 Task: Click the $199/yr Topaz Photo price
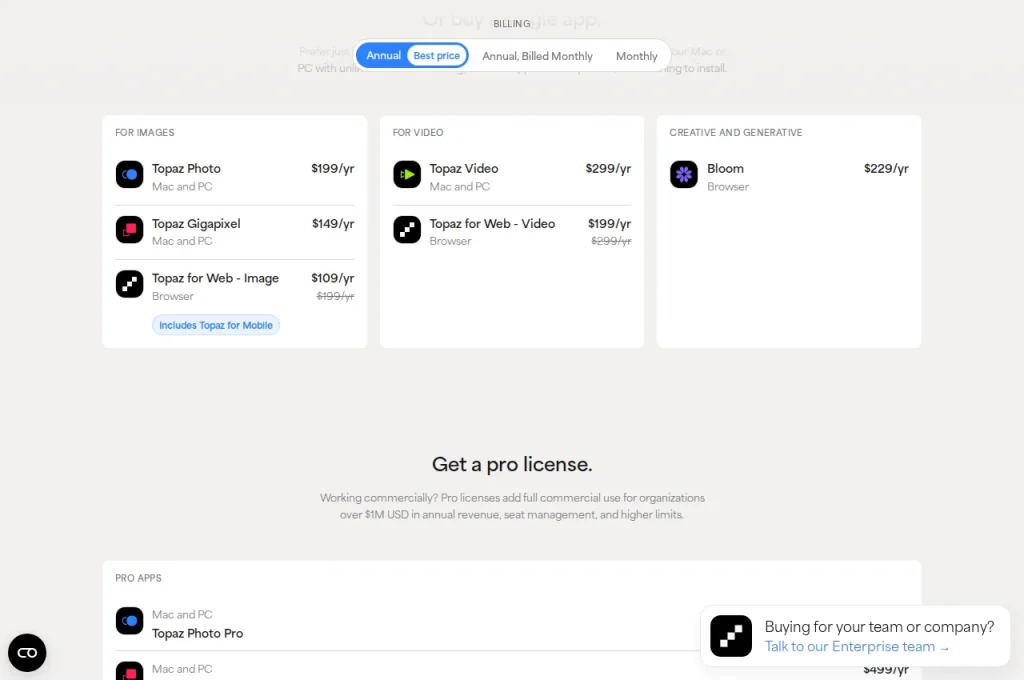point(332,169)
